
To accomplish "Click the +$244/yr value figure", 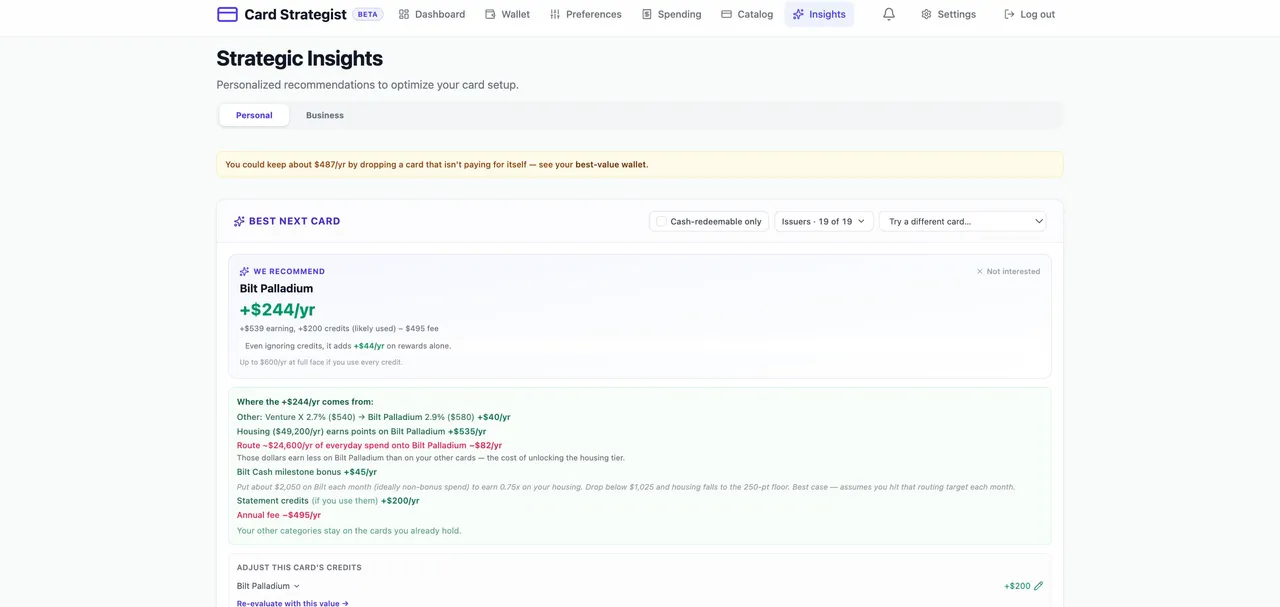I will 277,310.
